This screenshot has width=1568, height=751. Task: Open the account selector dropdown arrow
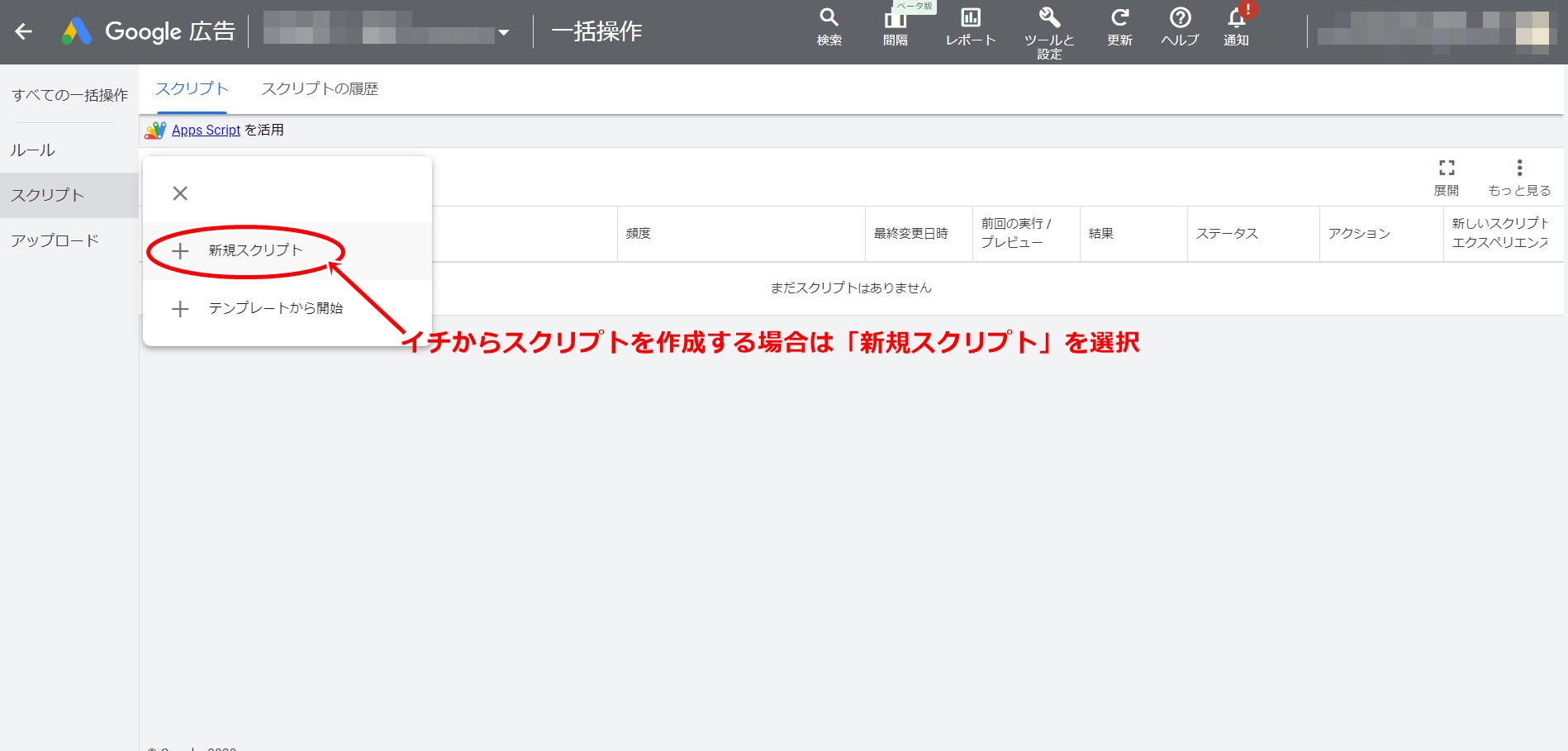pos(505,33)
